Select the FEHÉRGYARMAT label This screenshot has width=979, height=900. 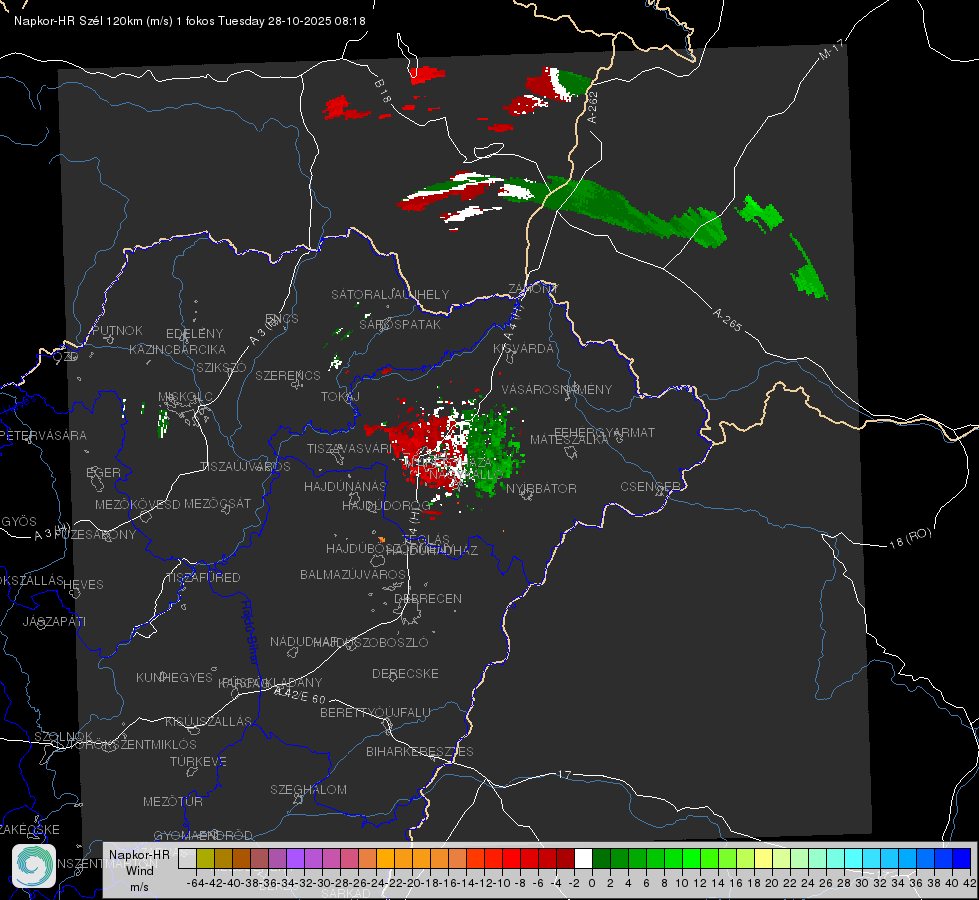pyautogui.click(x=604, y=432)
